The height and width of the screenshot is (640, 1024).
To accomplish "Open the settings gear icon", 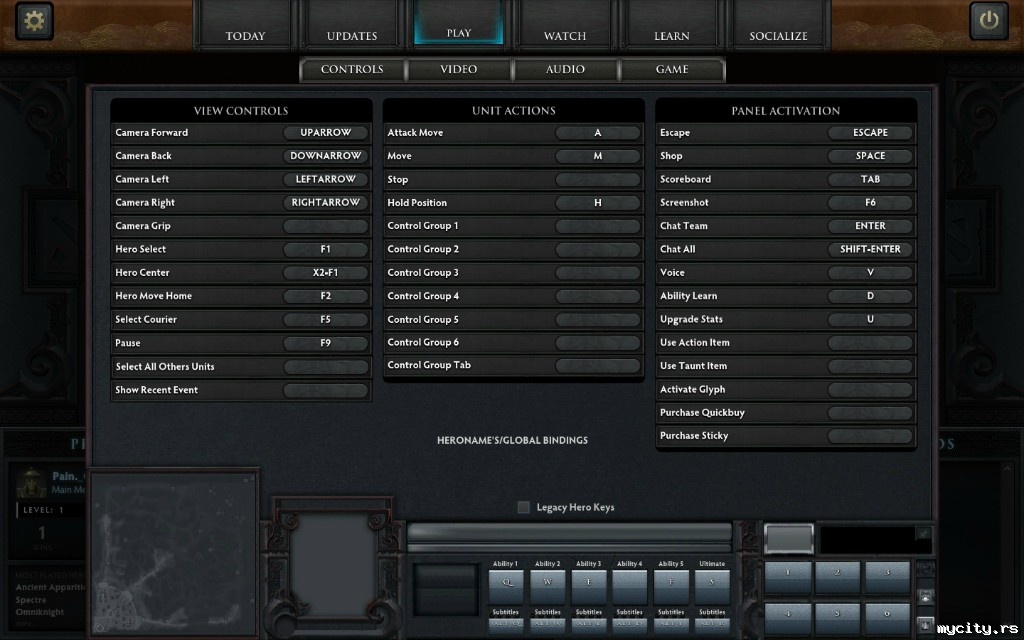I will 34,21.
